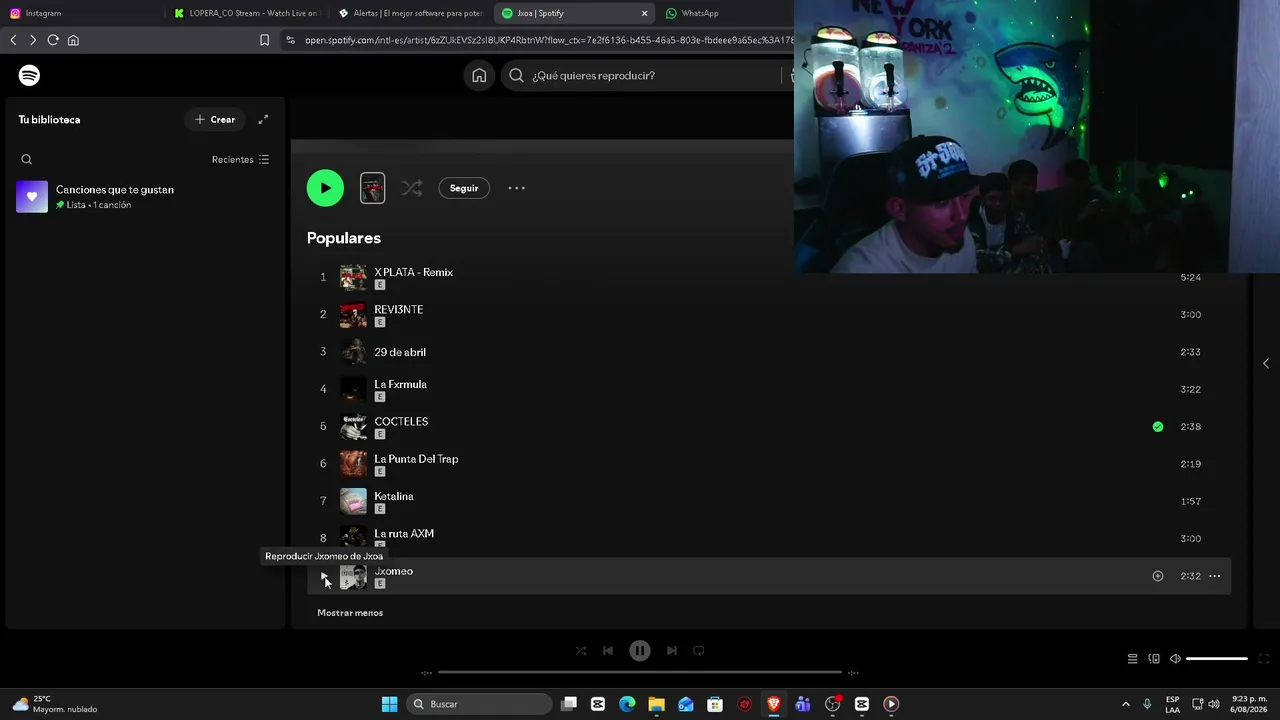This screenshot has width=1280, height=720.
Task: Open the Windows Start menu
Action: (x=389, y=704)
